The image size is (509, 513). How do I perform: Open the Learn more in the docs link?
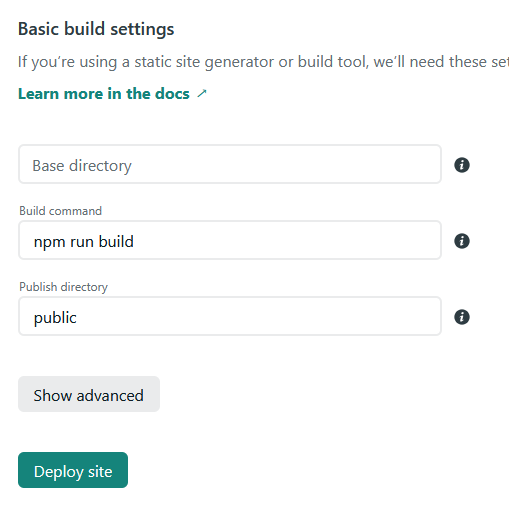(x=112, y=94)
